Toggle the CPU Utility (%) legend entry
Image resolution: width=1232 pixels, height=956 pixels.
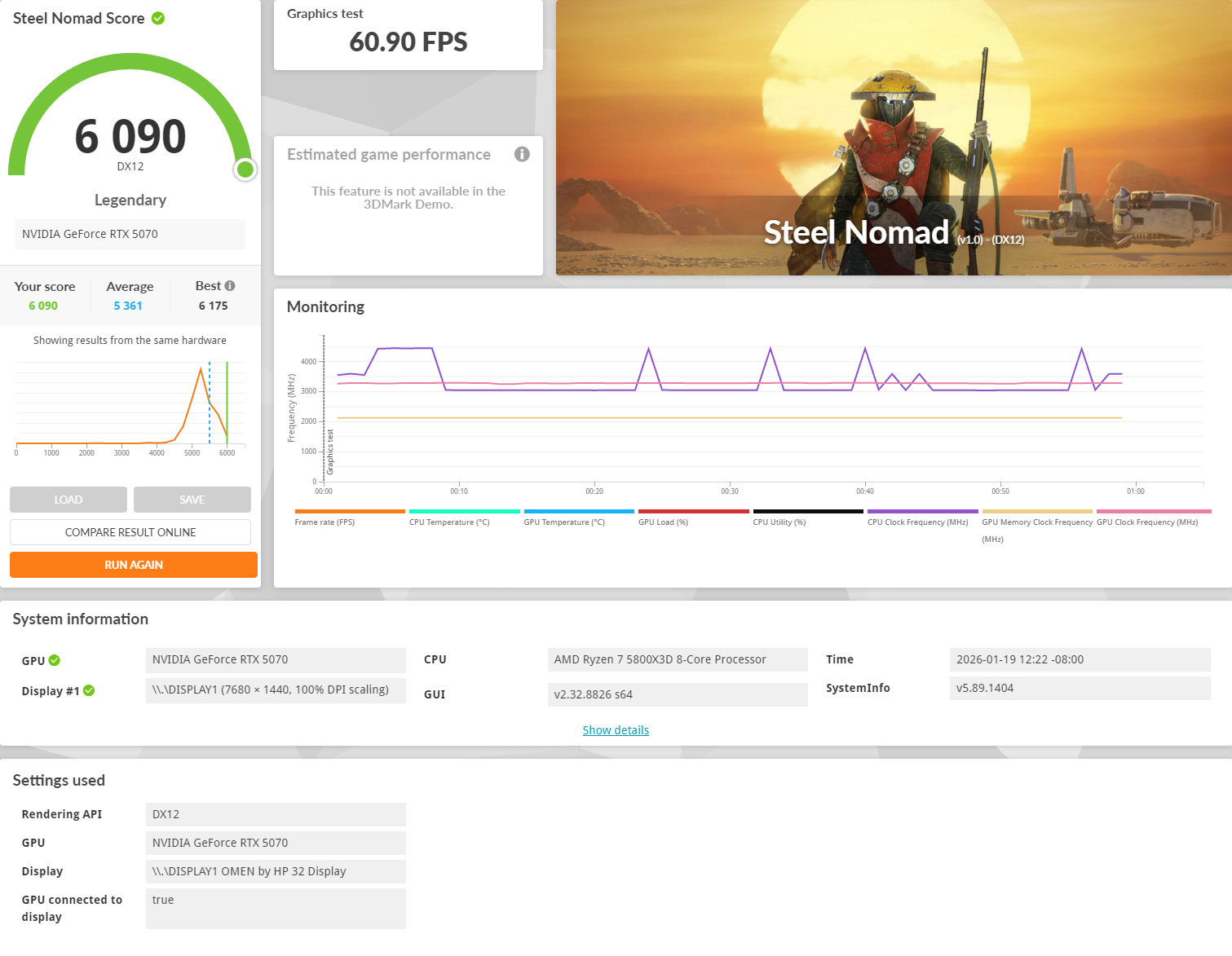(808, 518)
